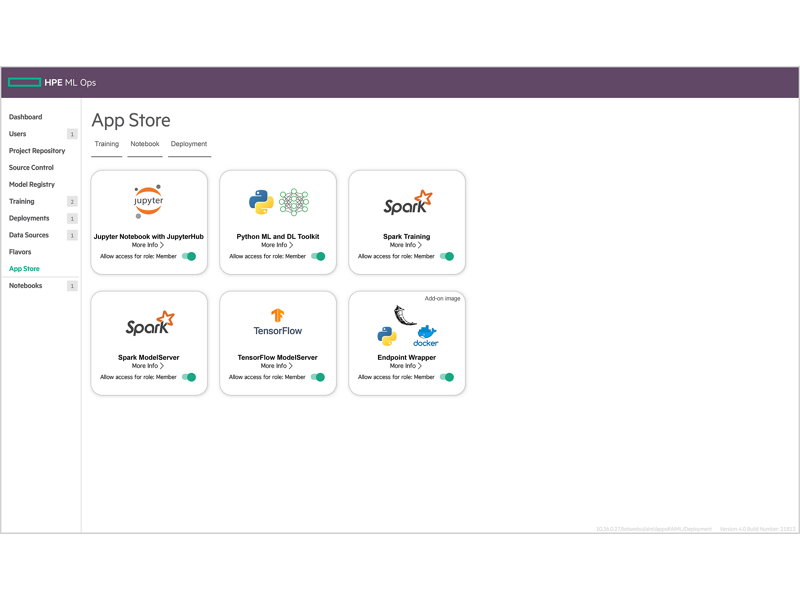800x600 pixels.
Task: Open Model Registry
Action: point(32,184)
